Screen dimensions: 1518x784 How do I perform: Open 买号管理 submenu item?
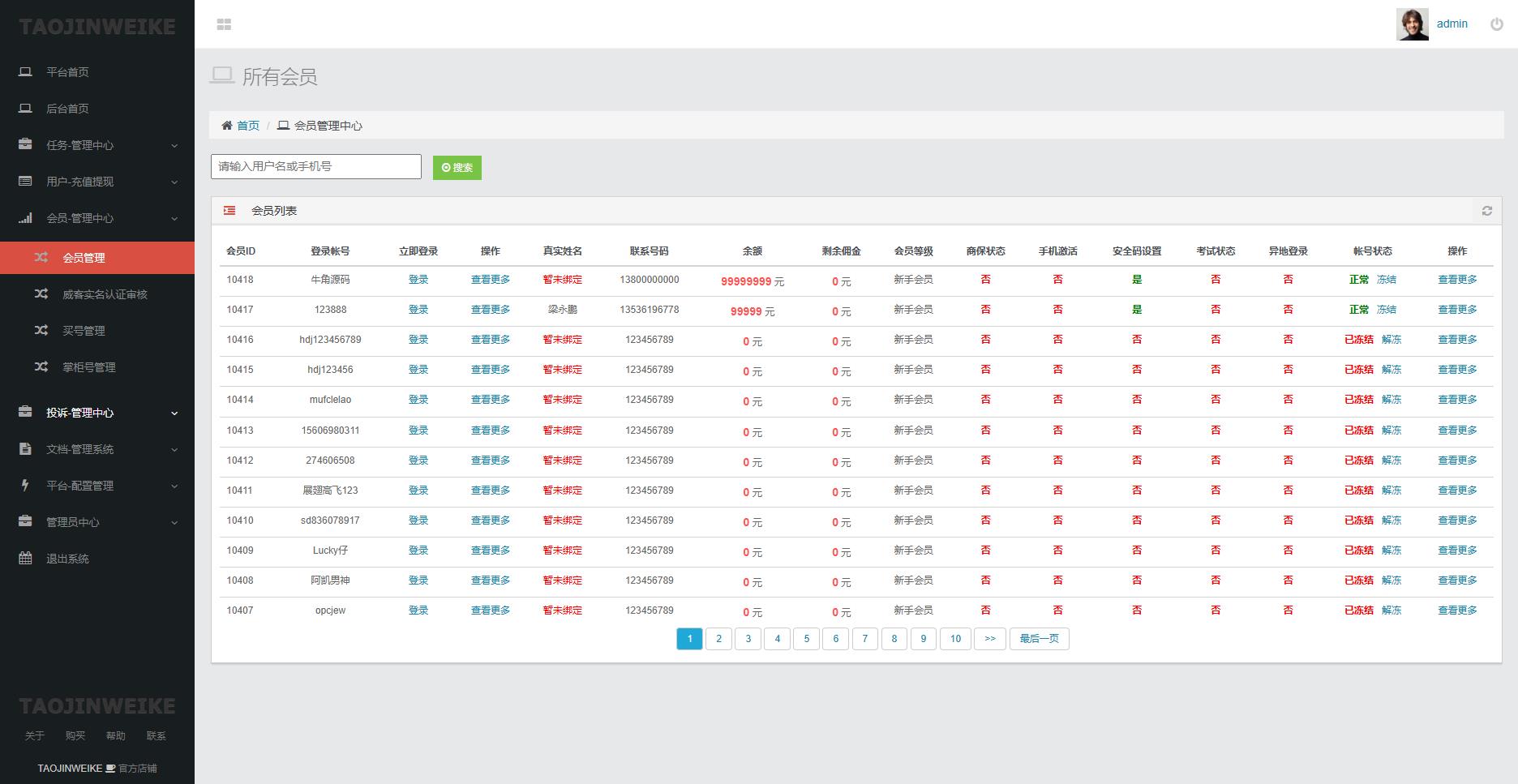(x=84, y=331)
